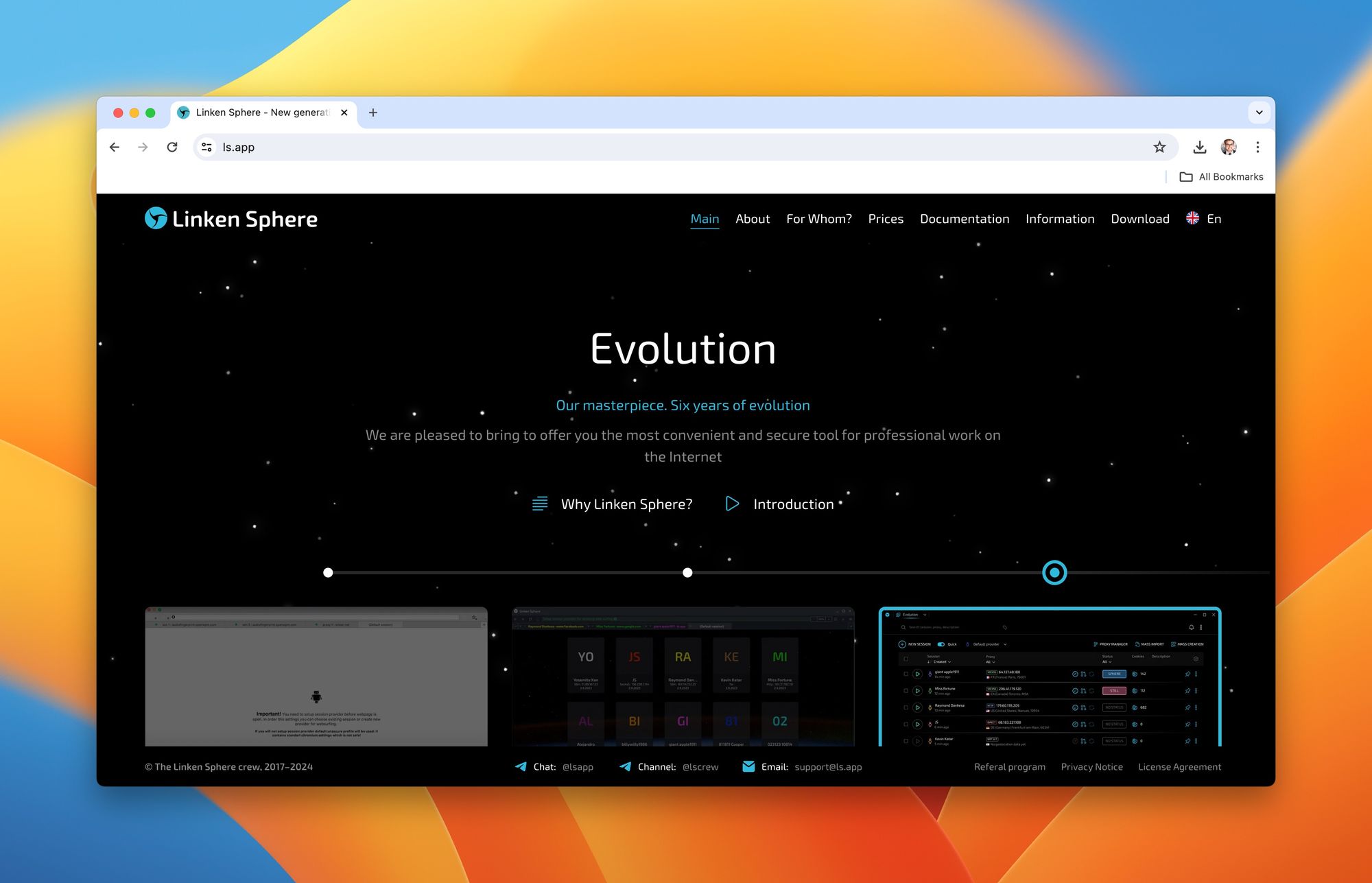Open the Chrome three-dot menu
This screenshot has height=883, width=1372.
(x=1257, y=147)
